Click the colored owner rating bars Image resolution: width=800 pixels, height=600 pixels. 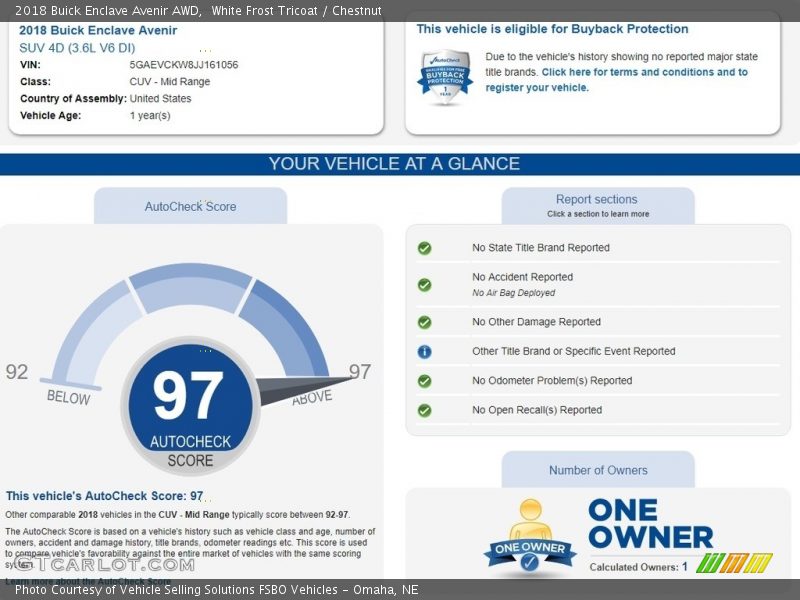734,563
